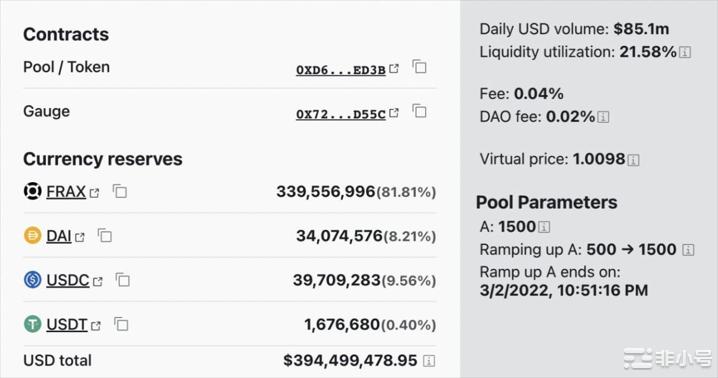The width and height of the screenshot is (718, 378).
Task: Select the FRAX share (81.81%)
Action: 406,192
